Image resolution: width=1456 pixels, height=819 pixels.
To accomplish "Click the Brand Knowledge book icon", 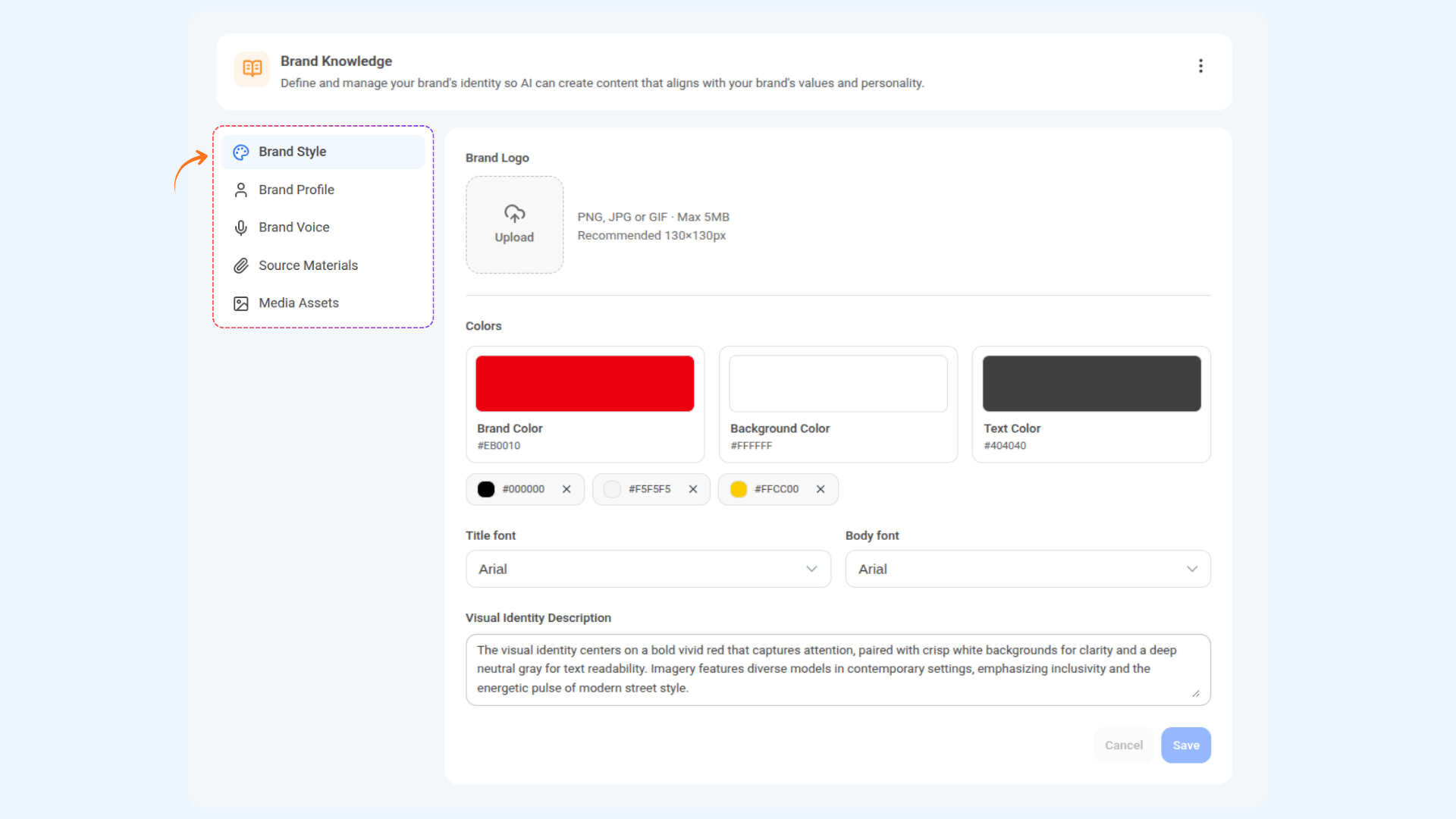I will tap(252, 69).
